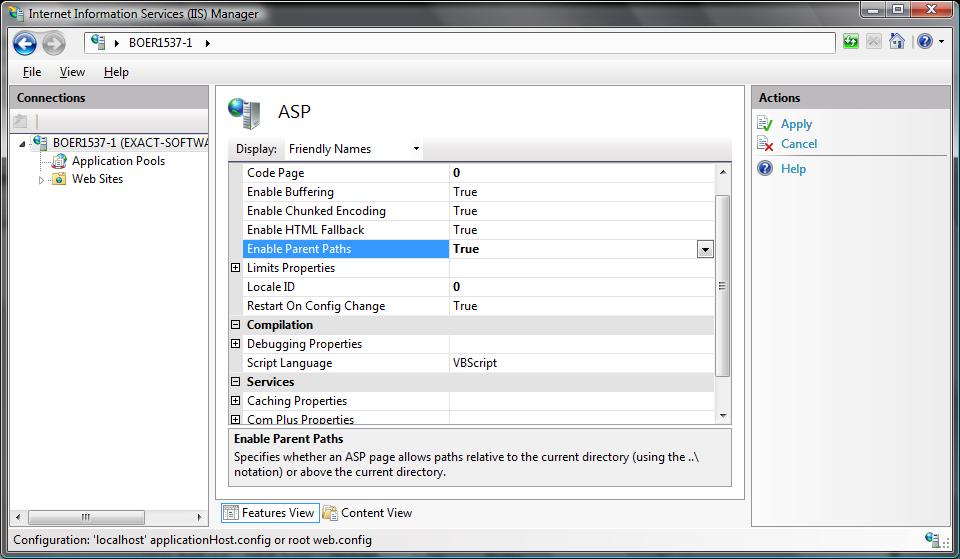Click the Connections toolbar connect icon
The width and height of the screenshot is (960, 559).
click(x=21, y=121)
